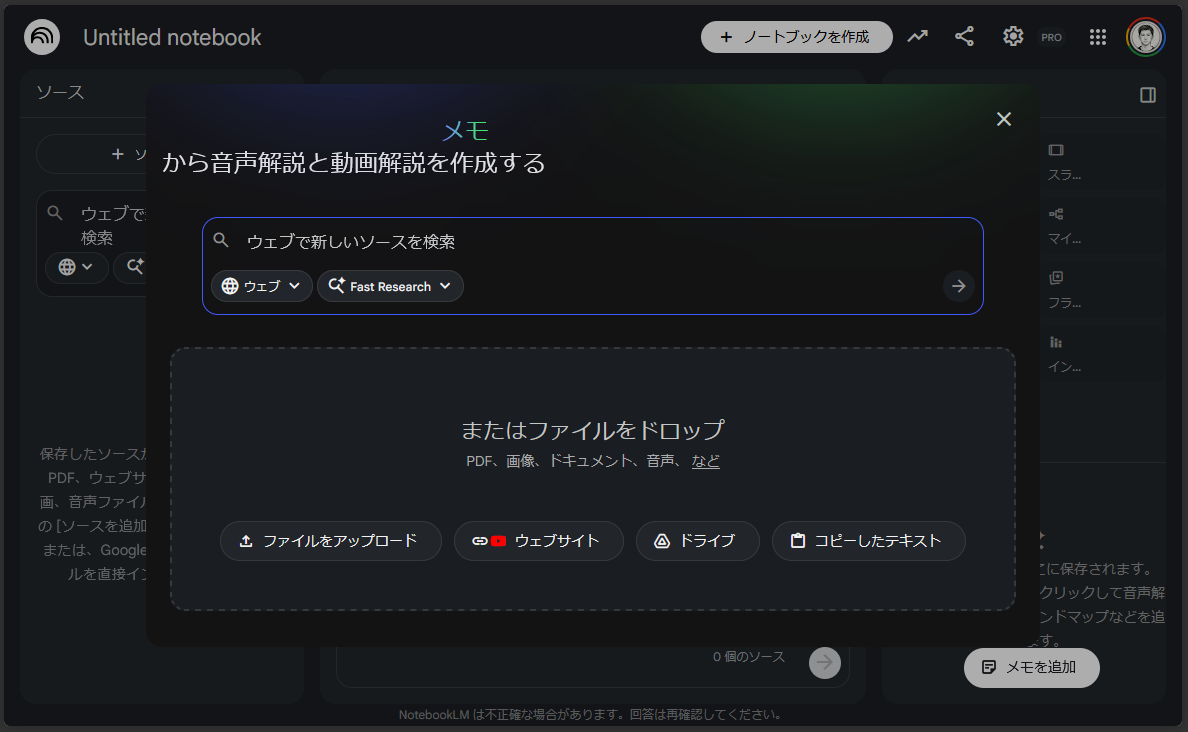Viewport: 1188px width, 732px height.
Task: Open the など link under supported file types
Action: (x=705, y=461)
